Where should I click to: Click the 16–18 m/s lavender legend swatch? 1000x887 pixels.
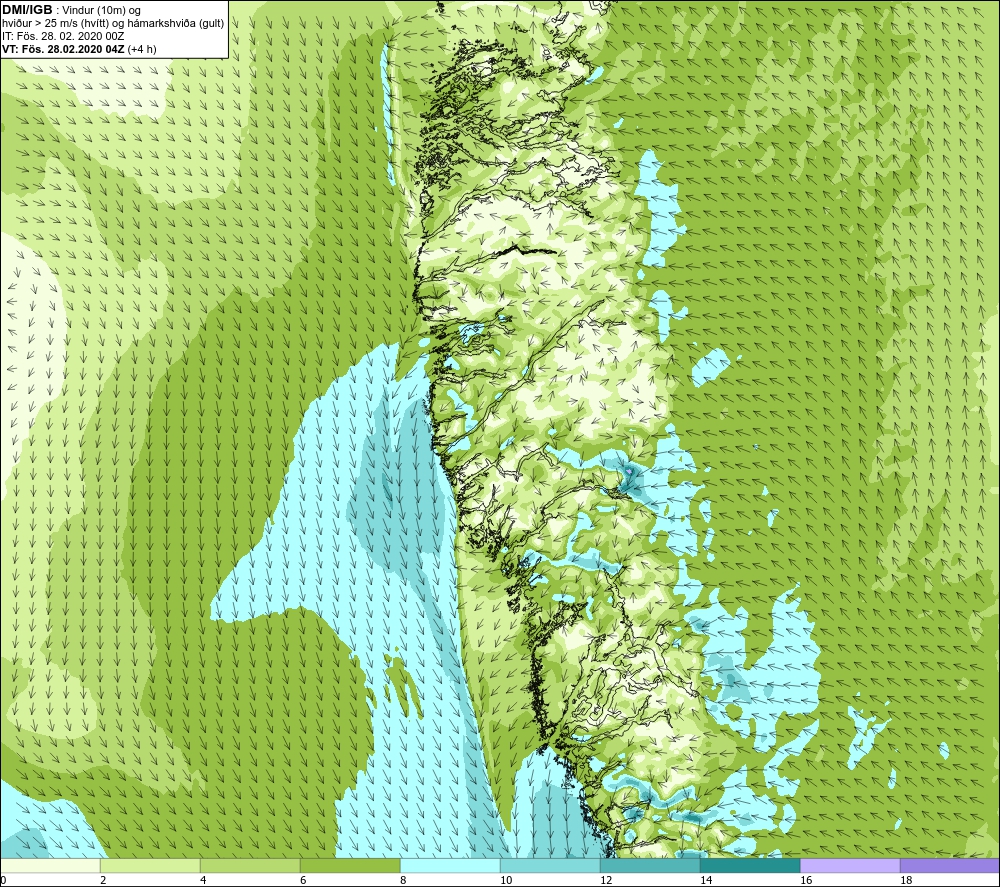[x=850, y=865]
